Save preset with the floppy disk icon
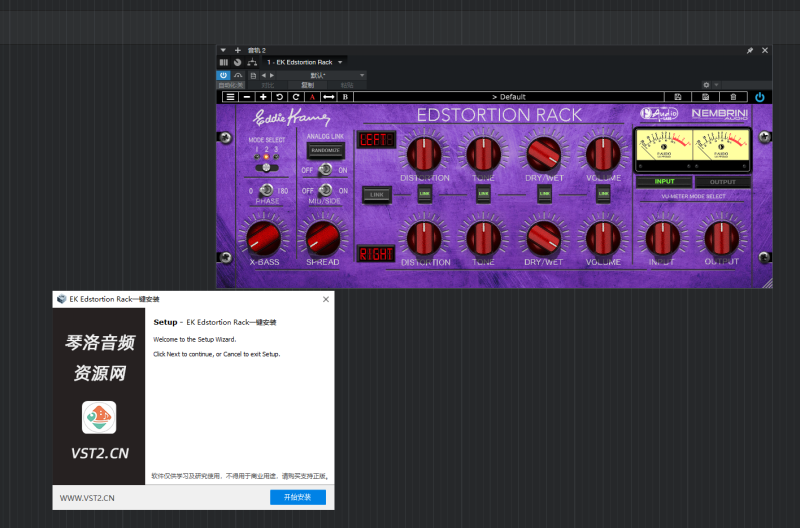This screenshot has height=528, width=800. tap(678, 97)
